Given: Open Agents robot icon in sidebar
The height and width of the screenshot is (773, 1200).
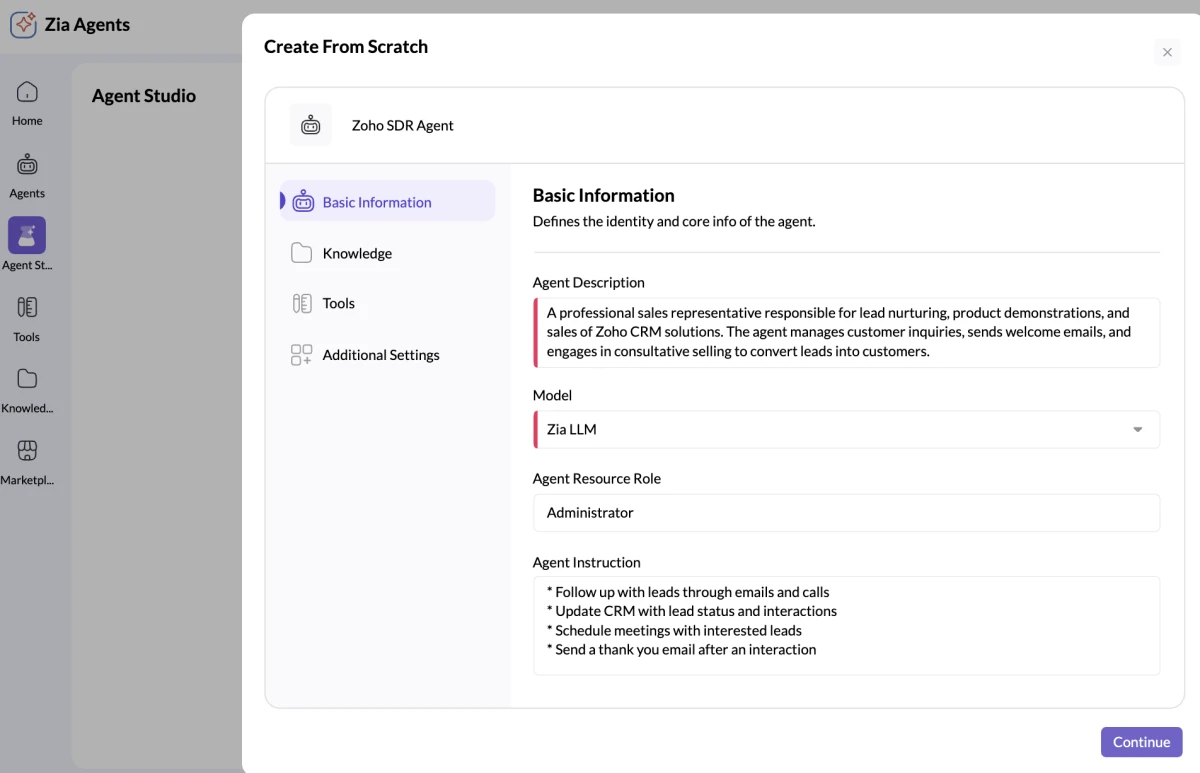Looking at the screenshot, I should (x=27, y=165).
